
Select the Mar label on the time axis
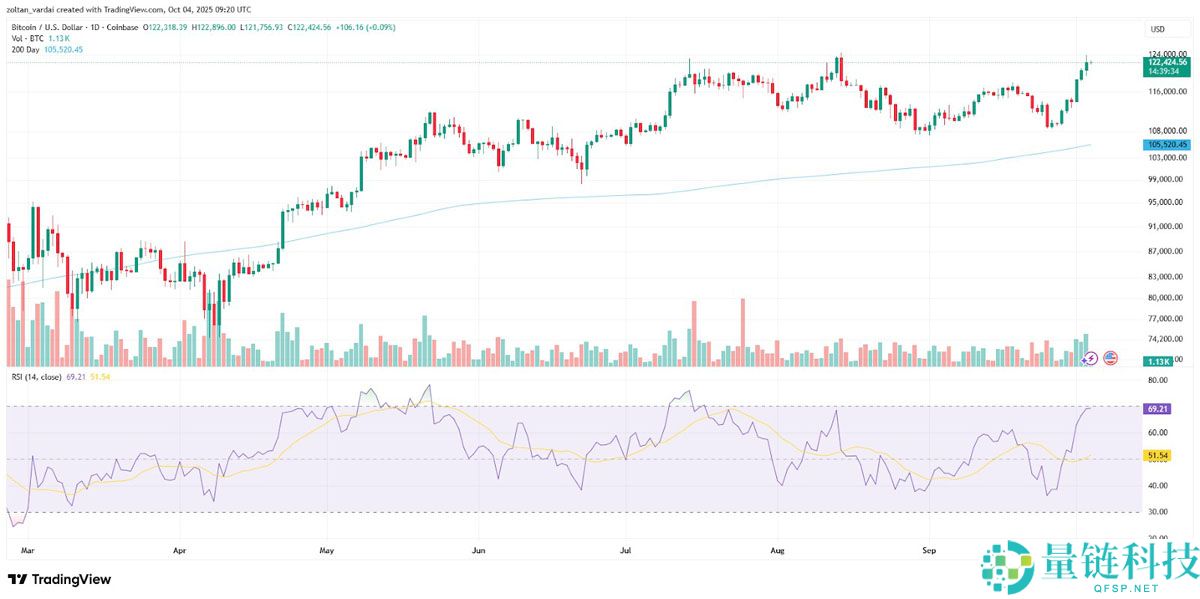27,550
